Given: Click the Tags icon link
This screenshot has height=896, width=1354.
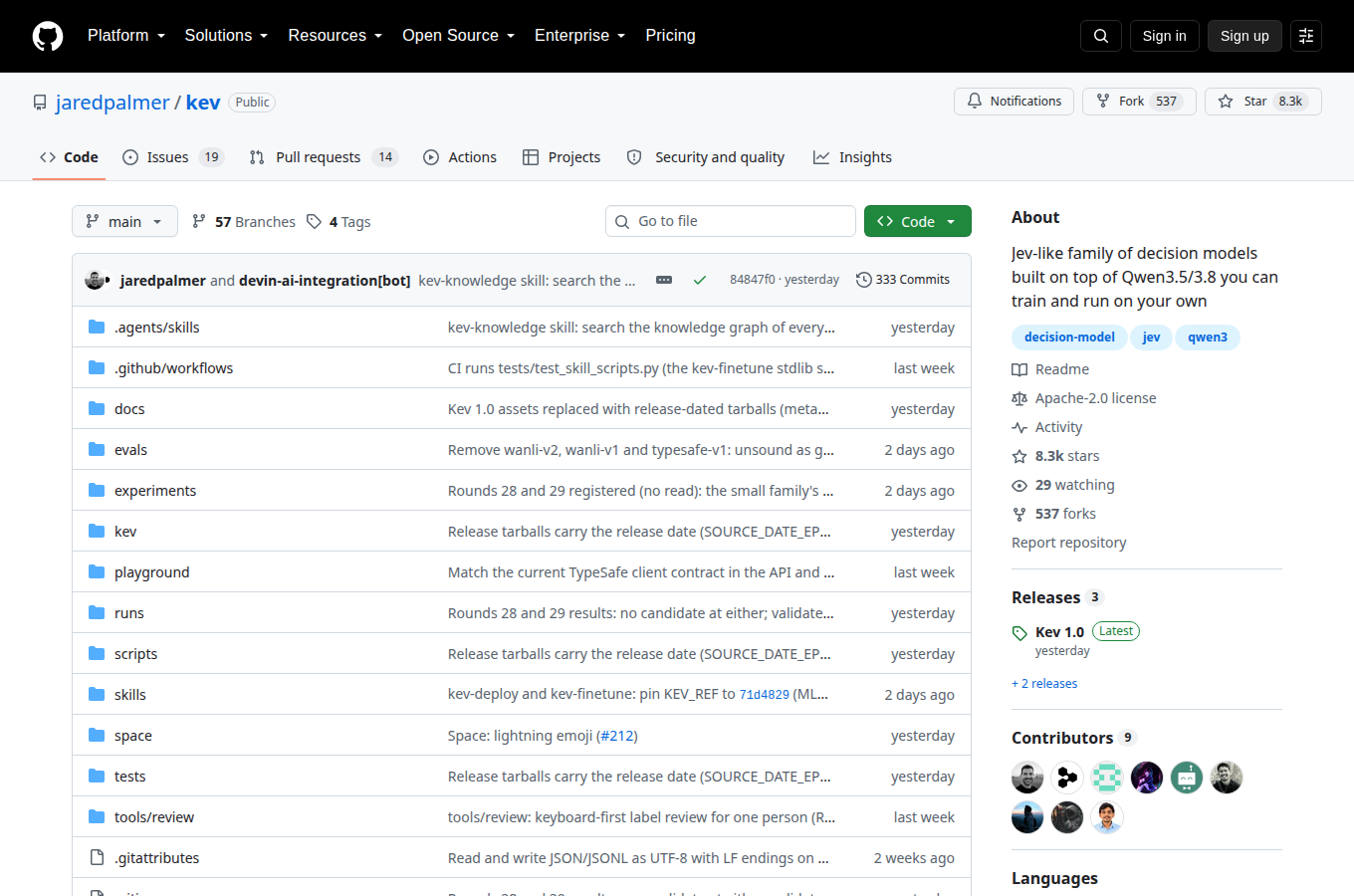Looking at the screenshot, I should pyautogui.click(x=338, y=222).
